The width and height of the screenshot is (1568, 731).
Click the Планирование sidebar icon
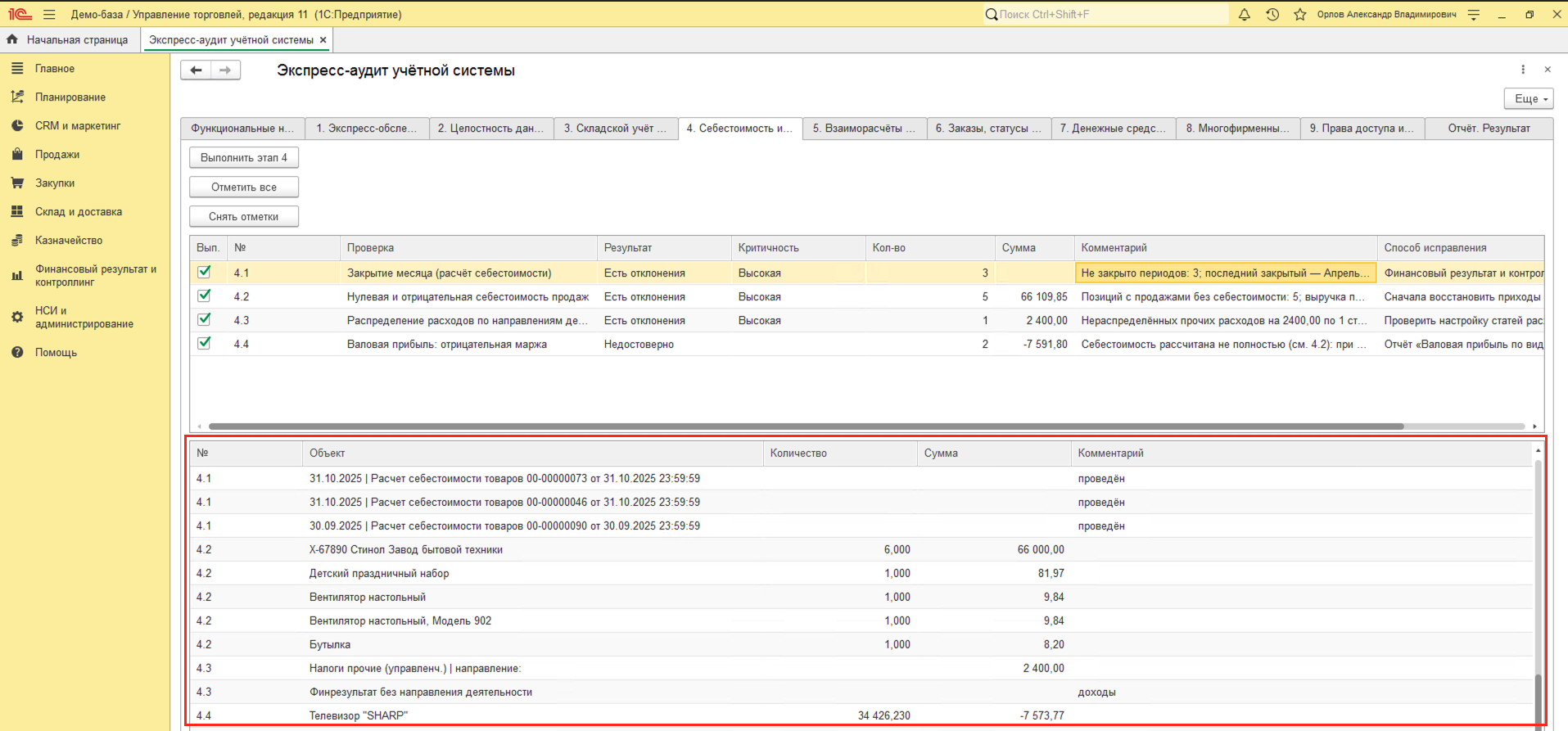click(x=17, y=97)
